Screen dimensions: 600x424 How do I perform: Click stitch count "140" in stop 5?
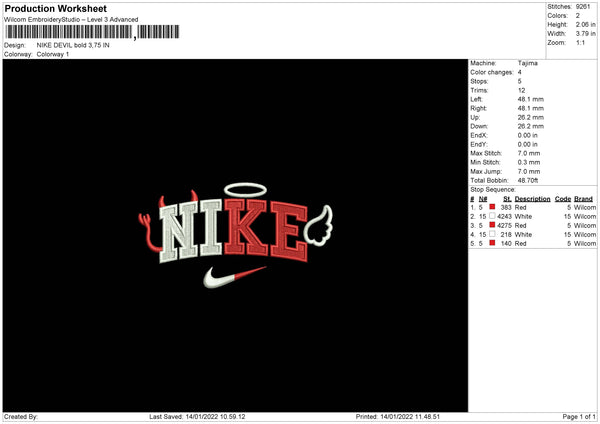pyautogui.click(x=506, y=243)
